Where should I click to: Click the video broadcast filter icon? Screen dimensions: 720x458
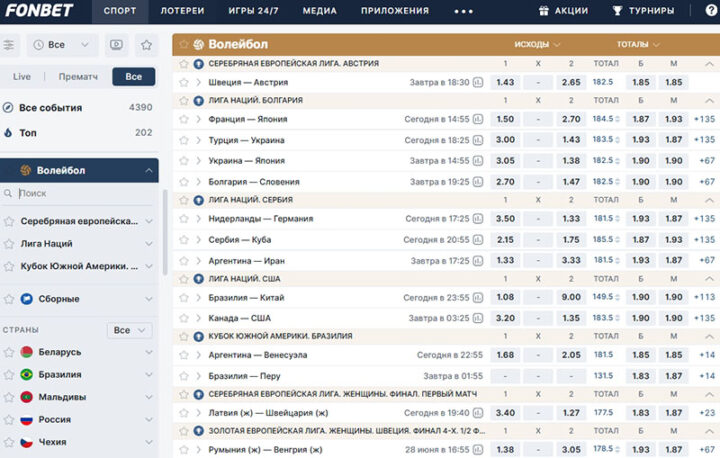117,45
